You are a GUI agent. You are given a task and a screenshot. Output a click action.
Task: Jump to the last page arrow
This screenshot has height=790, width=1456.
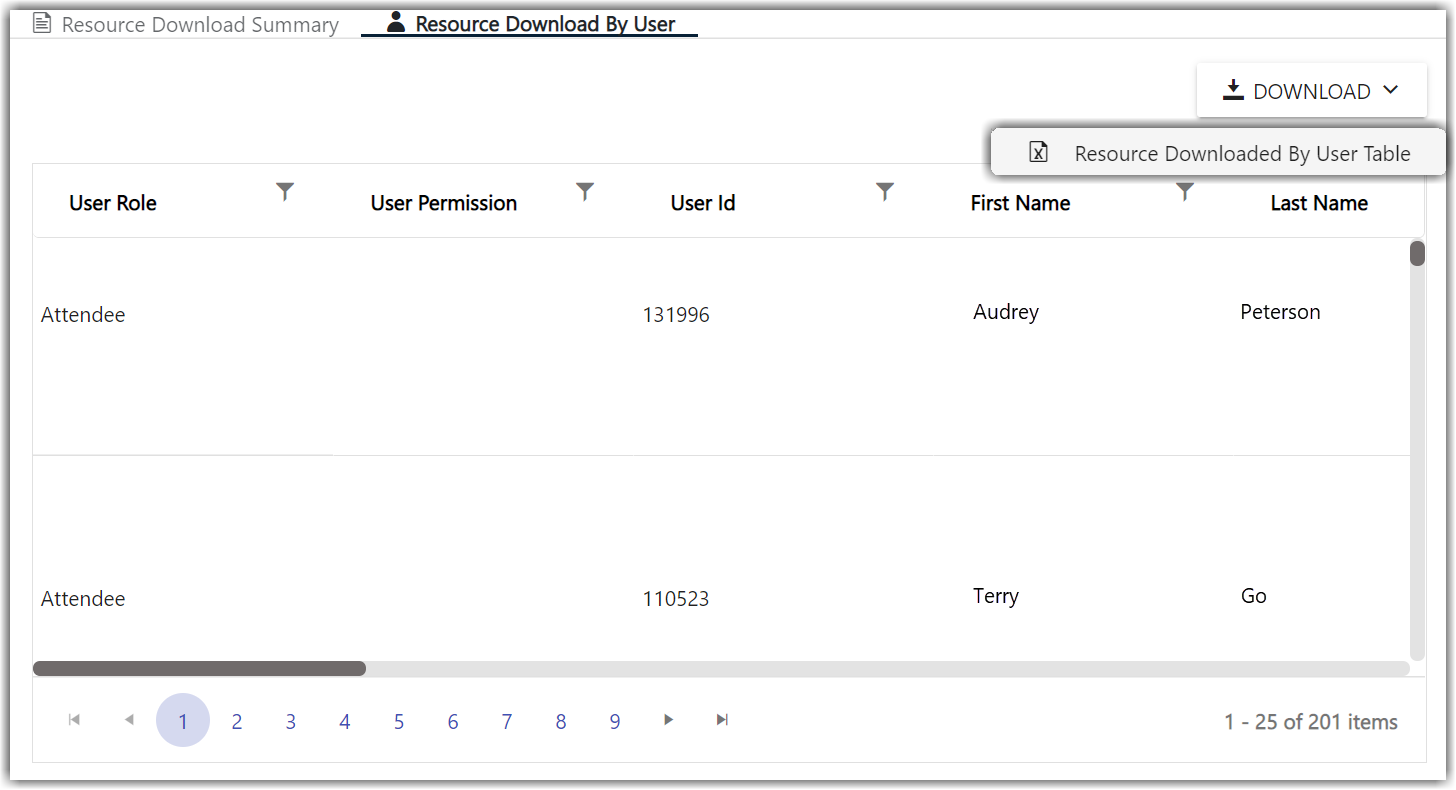[722, 720]
